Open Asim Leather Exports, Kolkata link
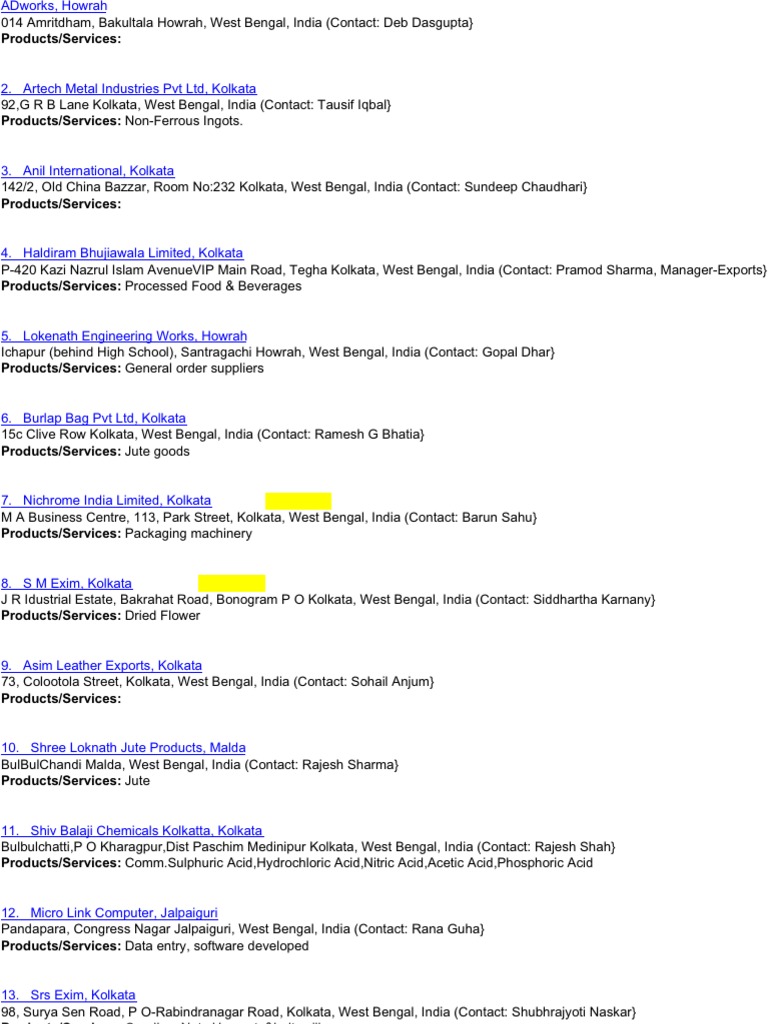 tap(101, 665)
